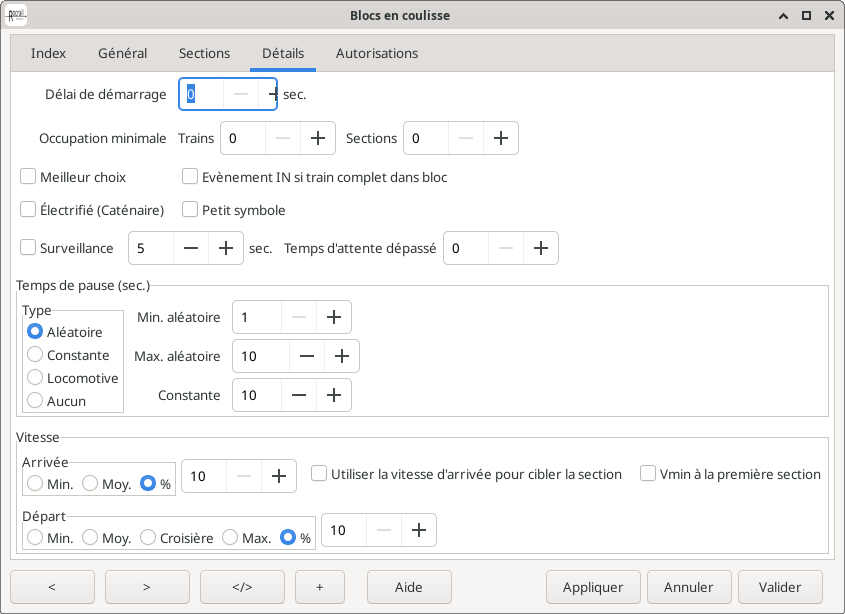The height and width of the screenshot is (614, 845).
Task: Decrease the Max. aléatoire pause time
Action: 307,356
